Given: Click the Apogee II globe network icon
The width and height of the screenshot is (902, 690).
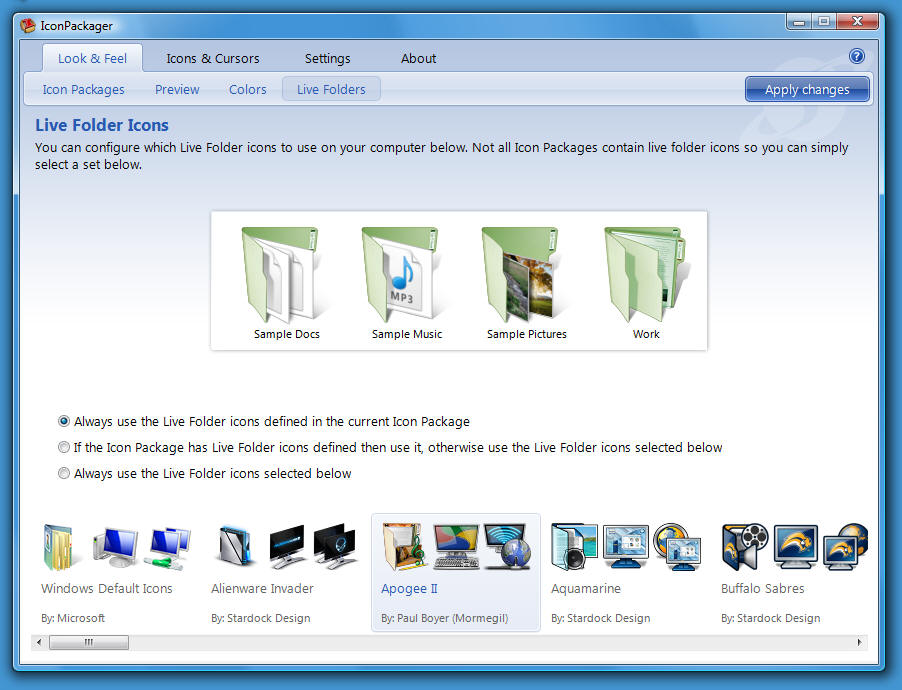Looking at the screenshot, I should (x=508, y=547).
